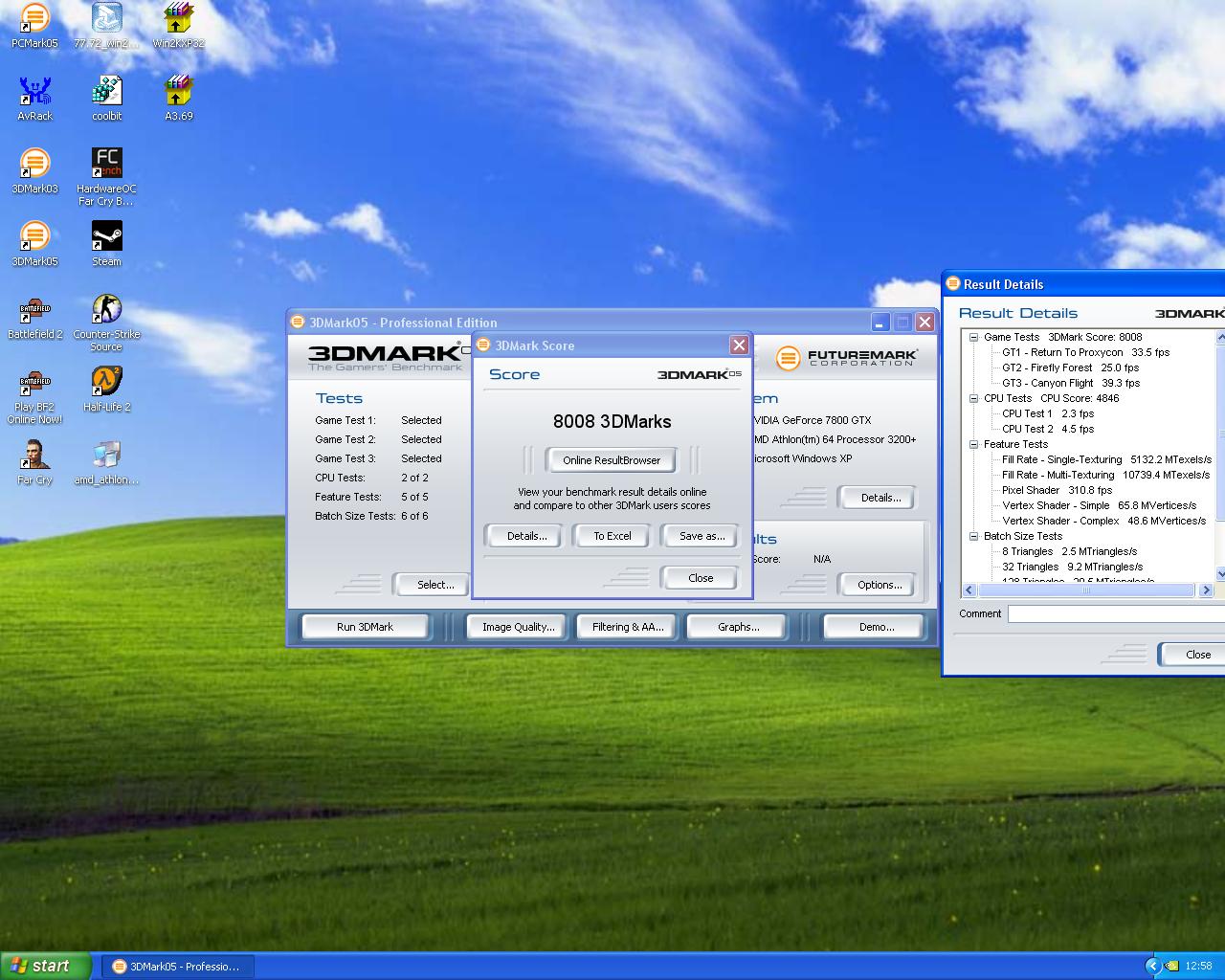This screenshot has width=1225, height=980.
Task: Select Fill Rate - Single-Texturing row
Action: click(1106, 459)
